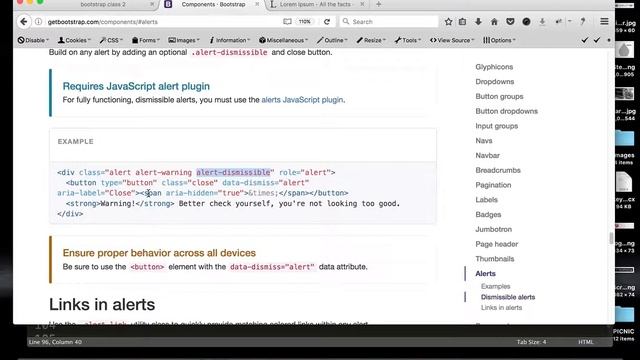The image size is (640, 360).
Task: Open the Images dropdown menu
Action: tap(184, 40)
